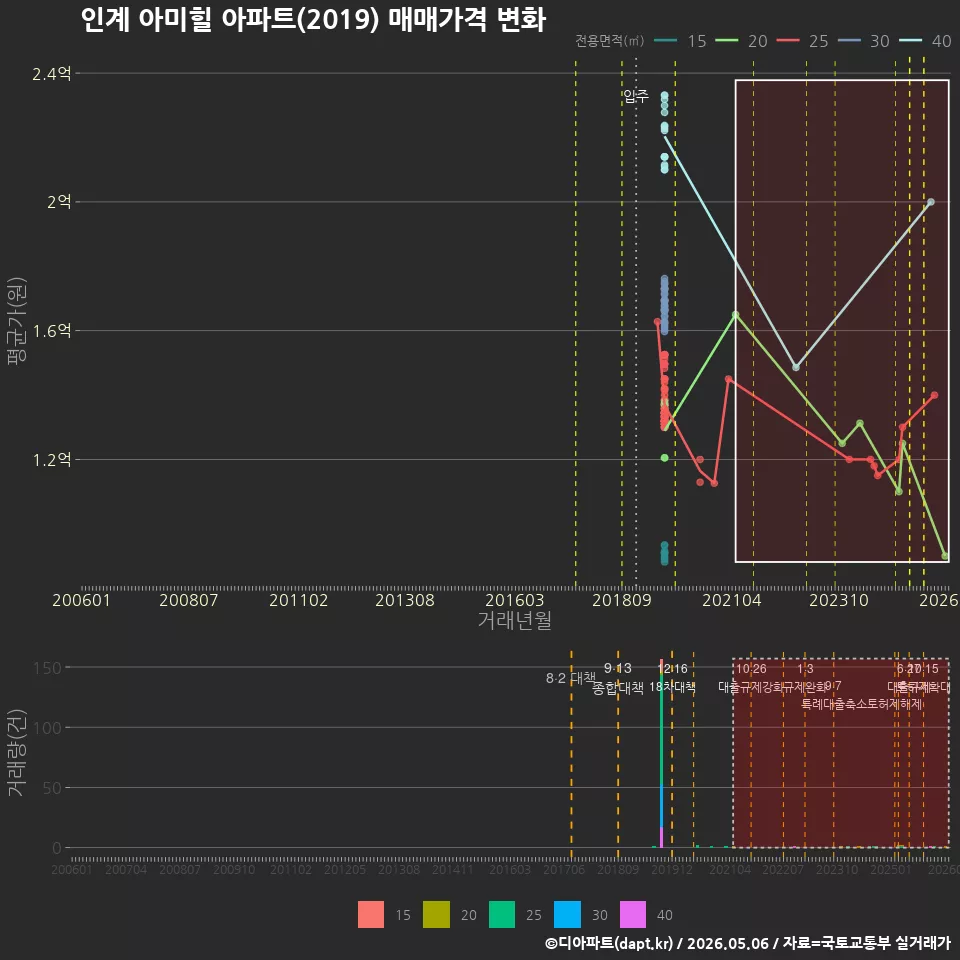Click the pink 15 swatch in bottom legend
This screenshot has height=960, width=960.
(371, 915)
